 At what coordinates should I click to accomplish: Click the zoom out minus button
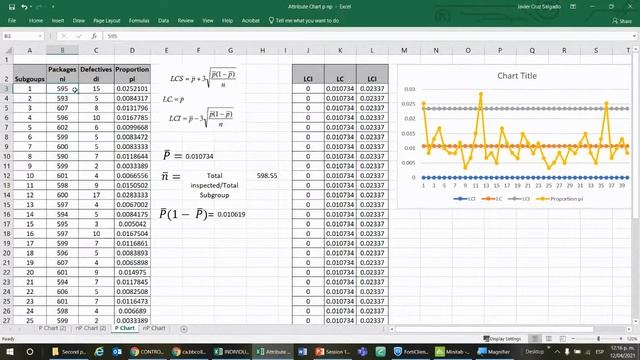click(x=573, y=339)
